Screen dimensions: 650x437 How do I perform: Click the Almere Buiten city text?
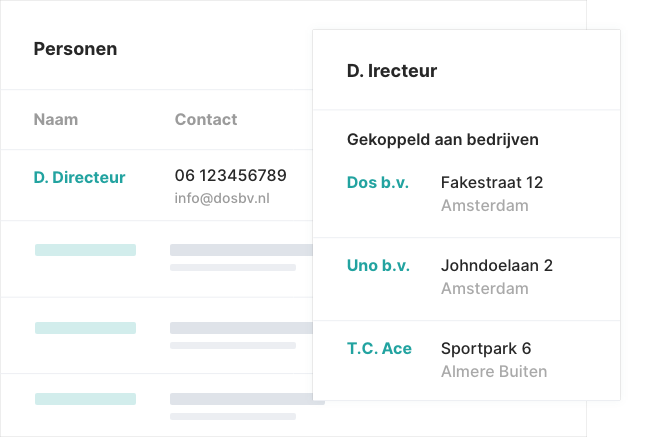coord(493,372)
